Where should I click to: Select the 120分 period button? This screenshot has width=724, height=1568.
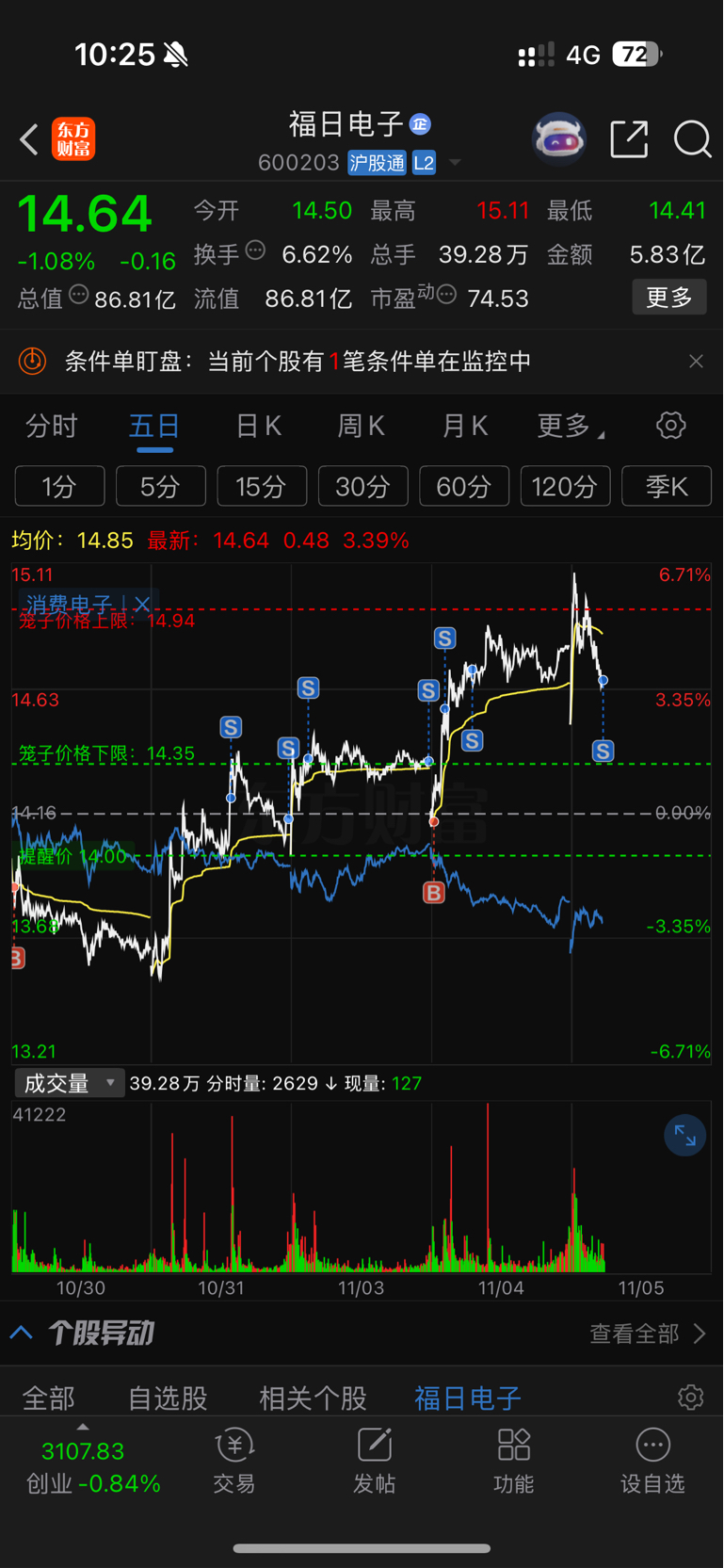[x=565, y=486]
